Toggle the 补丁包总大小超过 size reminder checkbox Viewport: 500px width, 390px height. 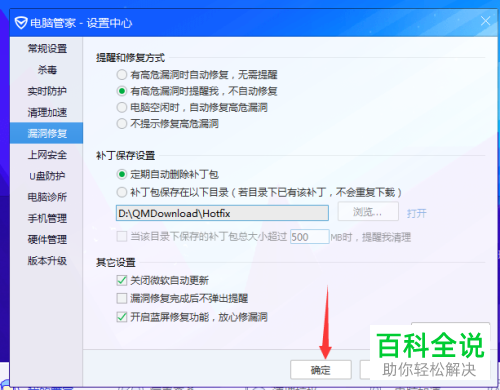pyautogui.click(x=122, y=237)
